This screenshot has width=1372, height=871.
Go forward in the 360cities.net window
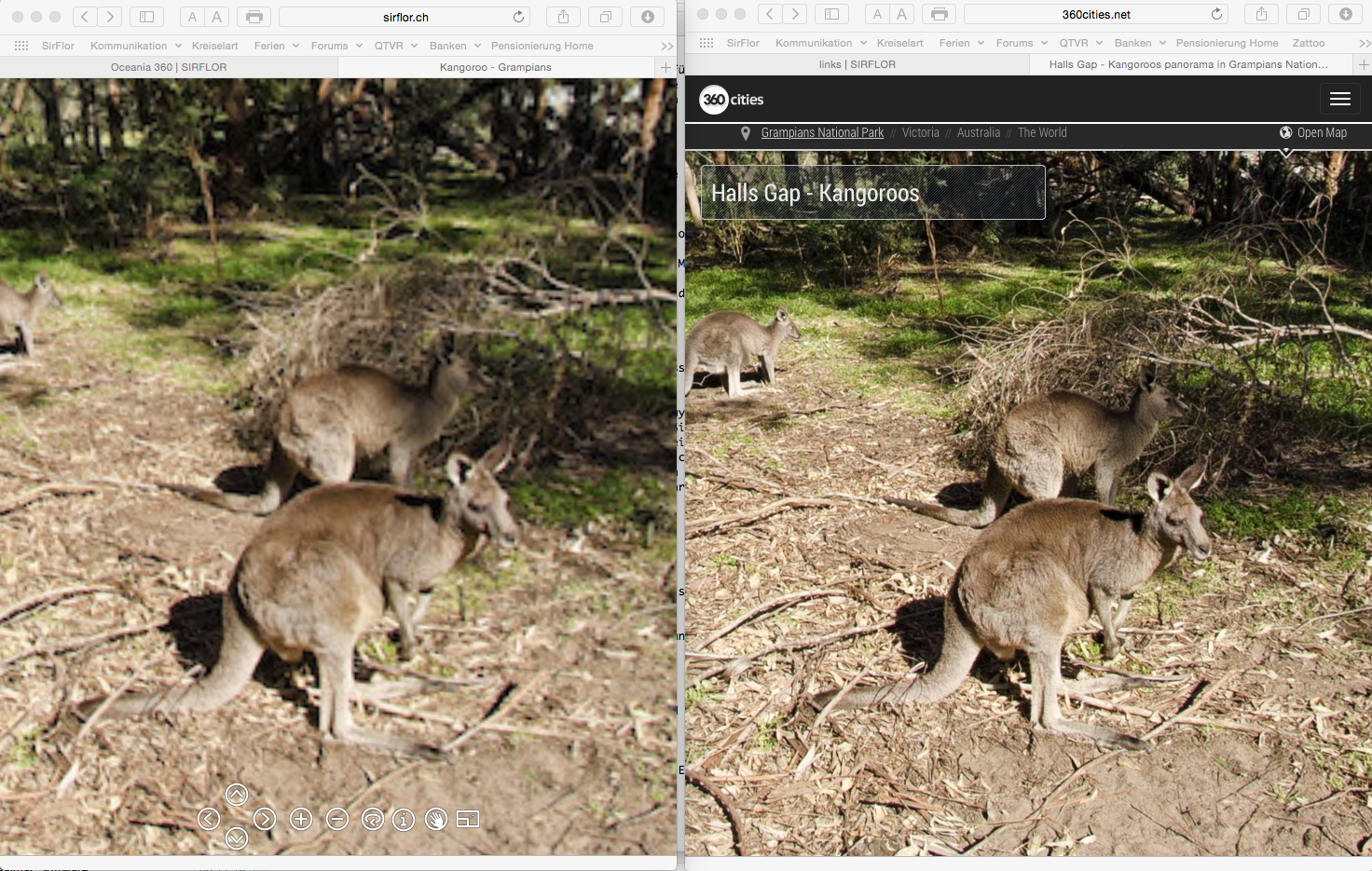(x=795, y=14)
